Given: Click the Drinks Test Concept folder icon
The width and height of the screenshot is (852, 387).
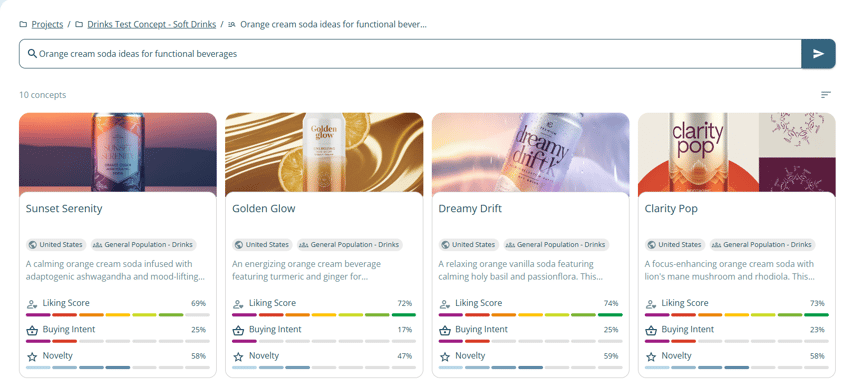Looking at the screenshot, I should click(79, 24).
